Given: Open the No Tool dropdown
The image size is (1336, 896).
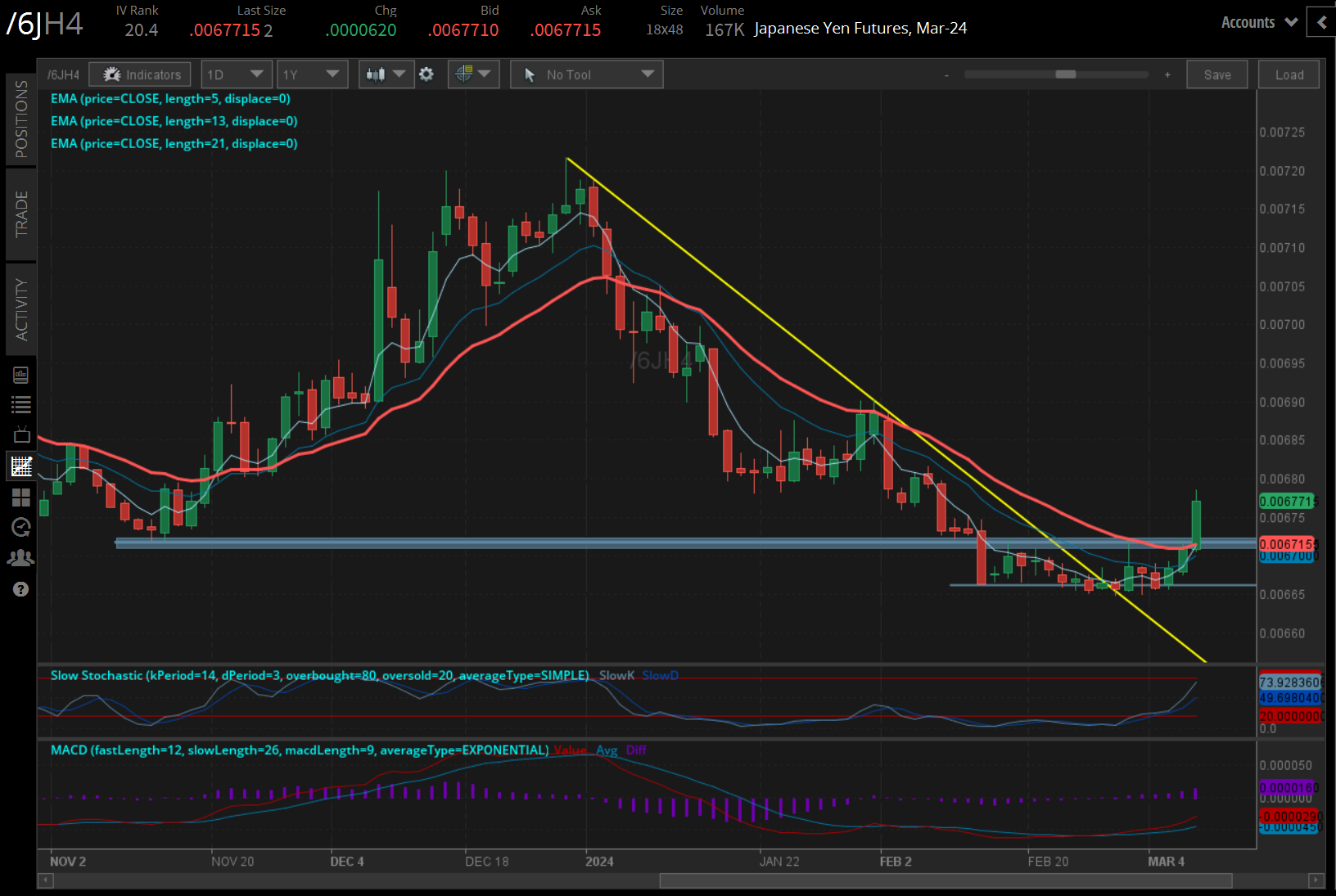Looking at the screenshot, I should click(x=586, y=74).
